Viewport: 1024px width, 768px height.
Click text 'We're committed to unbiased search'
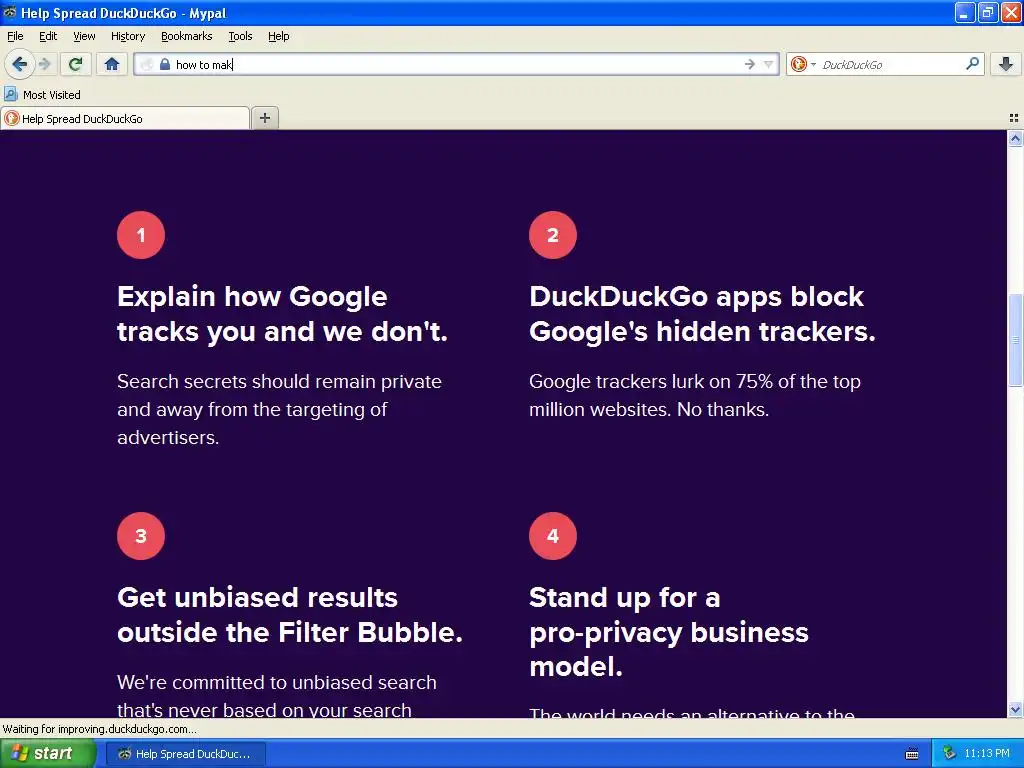(276, 682)
